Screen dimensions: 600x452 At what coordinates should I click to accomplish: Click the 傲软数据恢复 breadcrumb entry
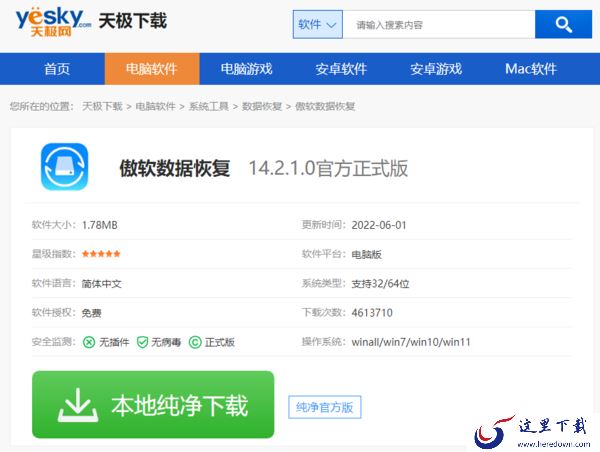325,106
